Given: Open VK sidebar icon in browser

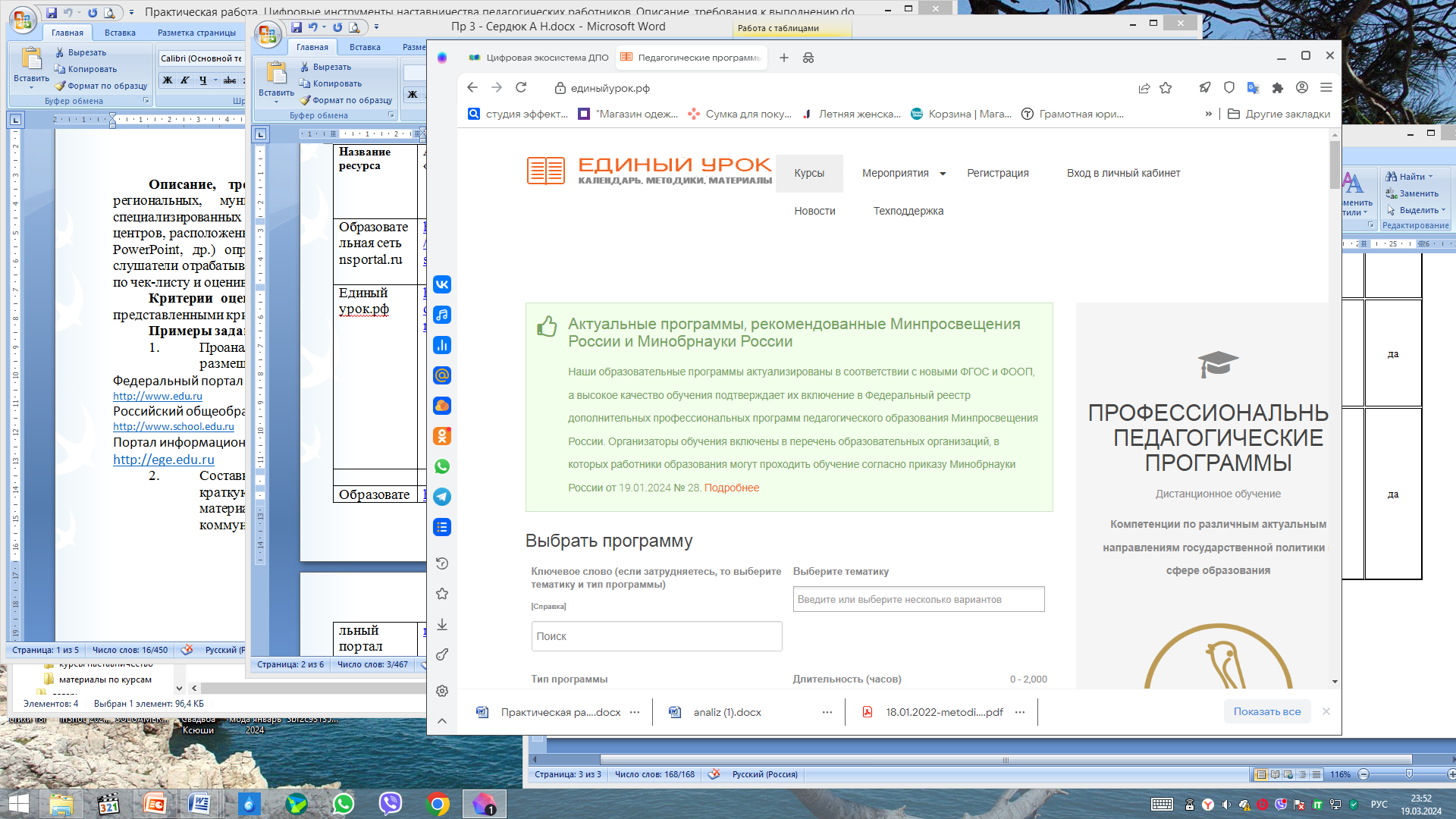Looking at the screenshot, I should tap(442, 284).
